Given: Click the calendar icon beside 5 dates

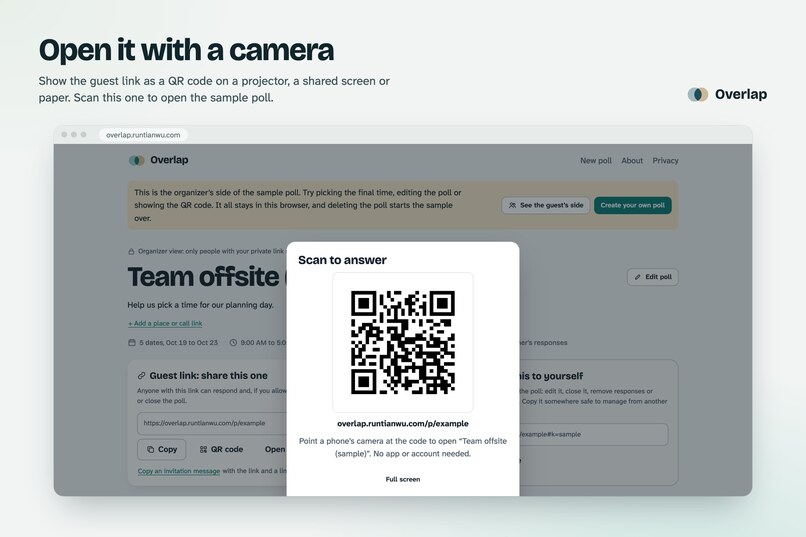Looking at the screenshot, I should tap(132, 342).
